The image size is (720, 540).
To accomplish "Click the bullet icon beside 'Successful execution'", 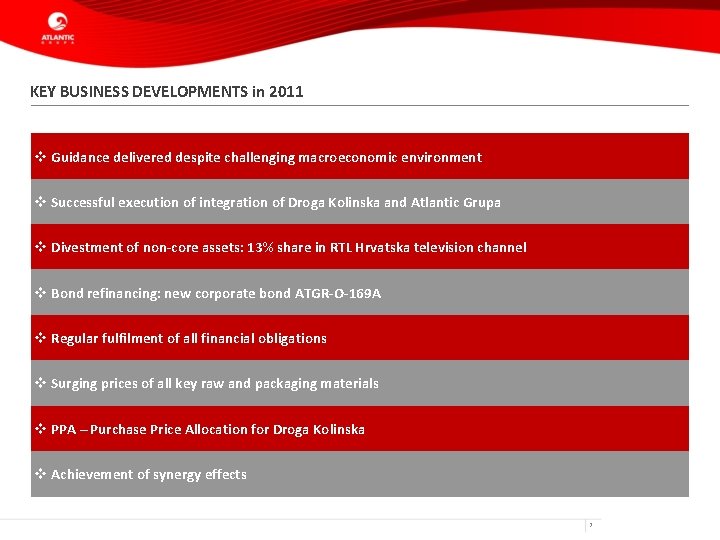I will 40,202.
